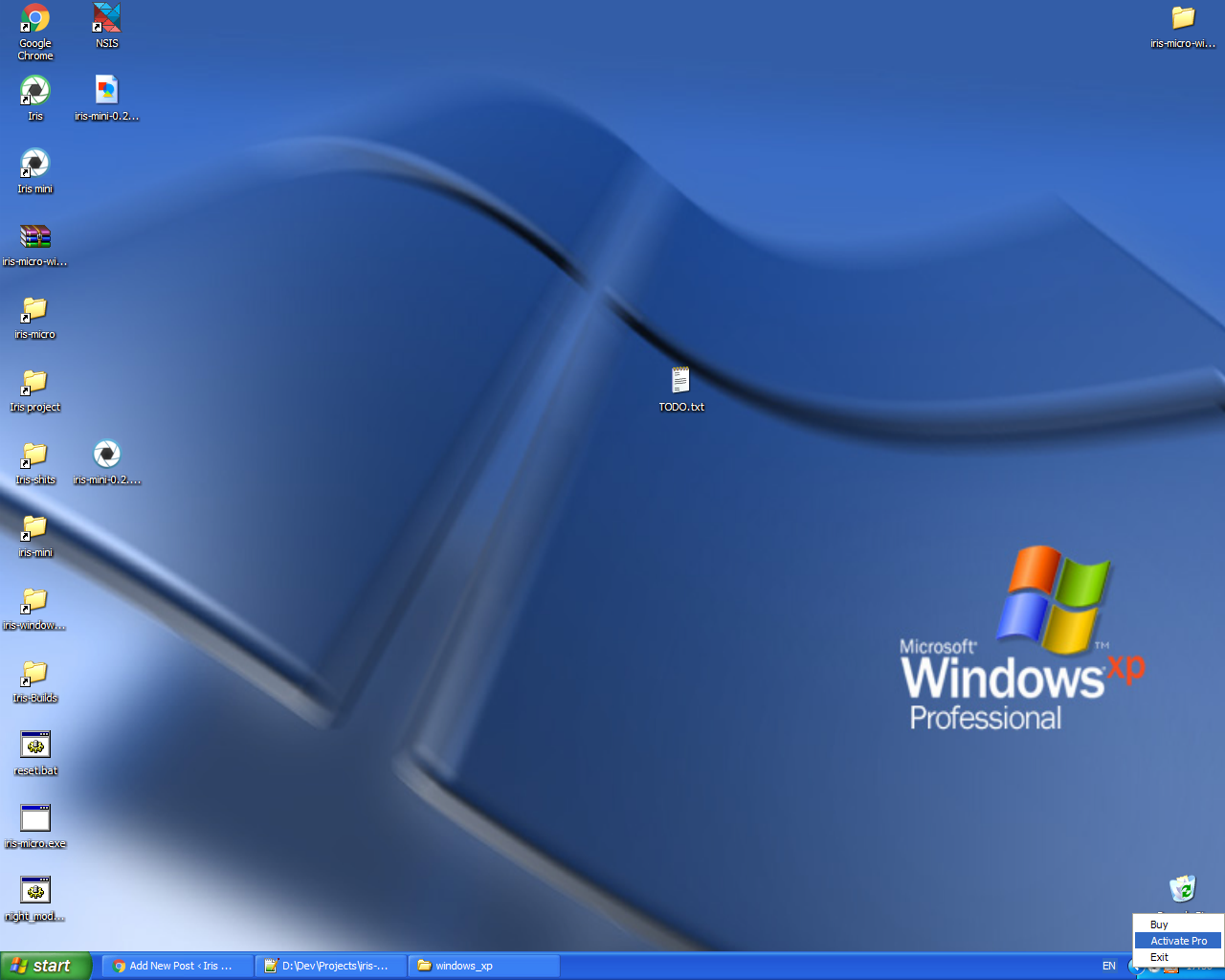Launch the NSIS desktop shortcut
The image size is (1225, 980).
[107, 25]
